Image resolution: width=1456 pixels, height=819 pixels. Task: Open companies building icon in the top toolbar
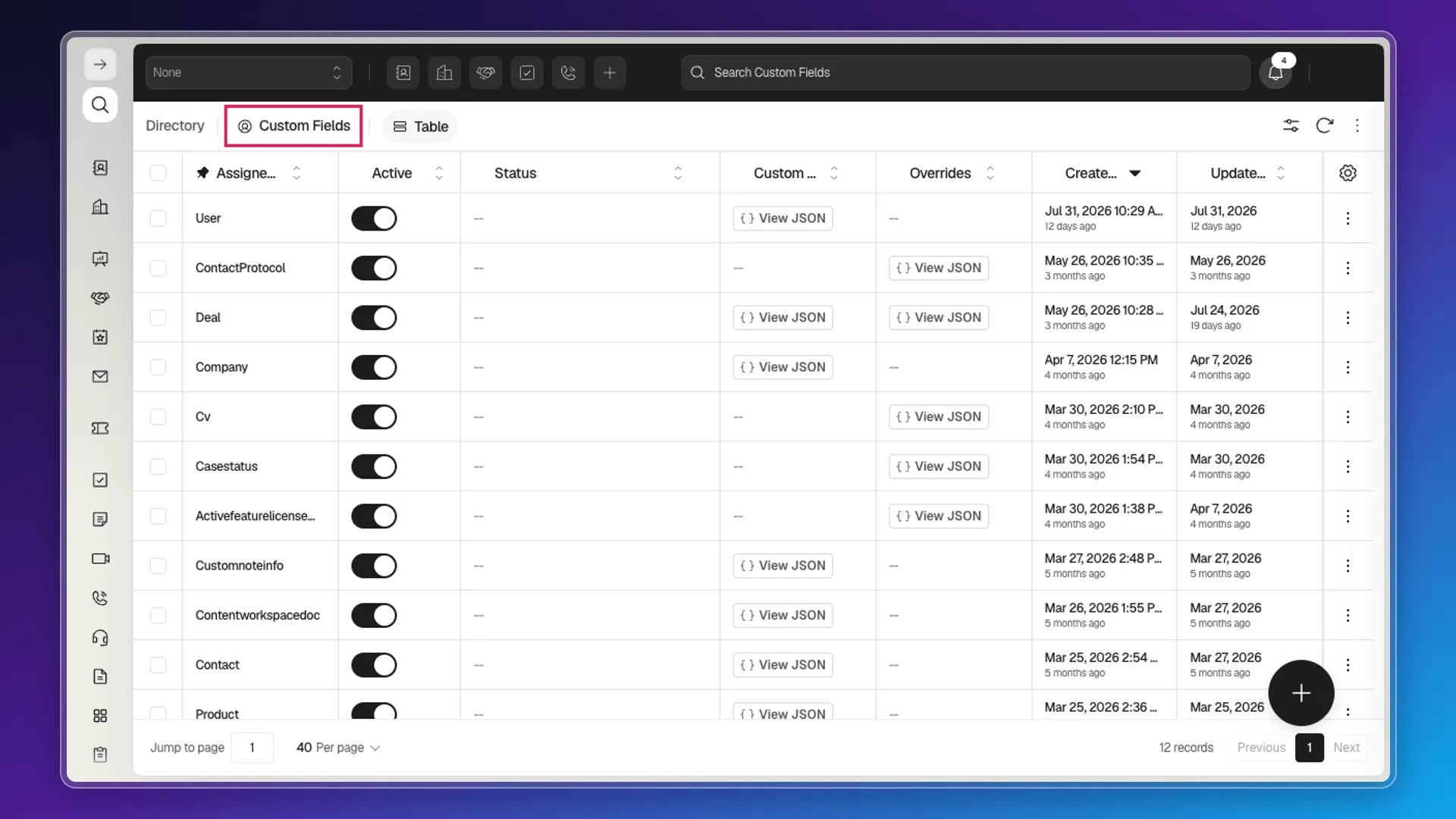tap(444, 73)
